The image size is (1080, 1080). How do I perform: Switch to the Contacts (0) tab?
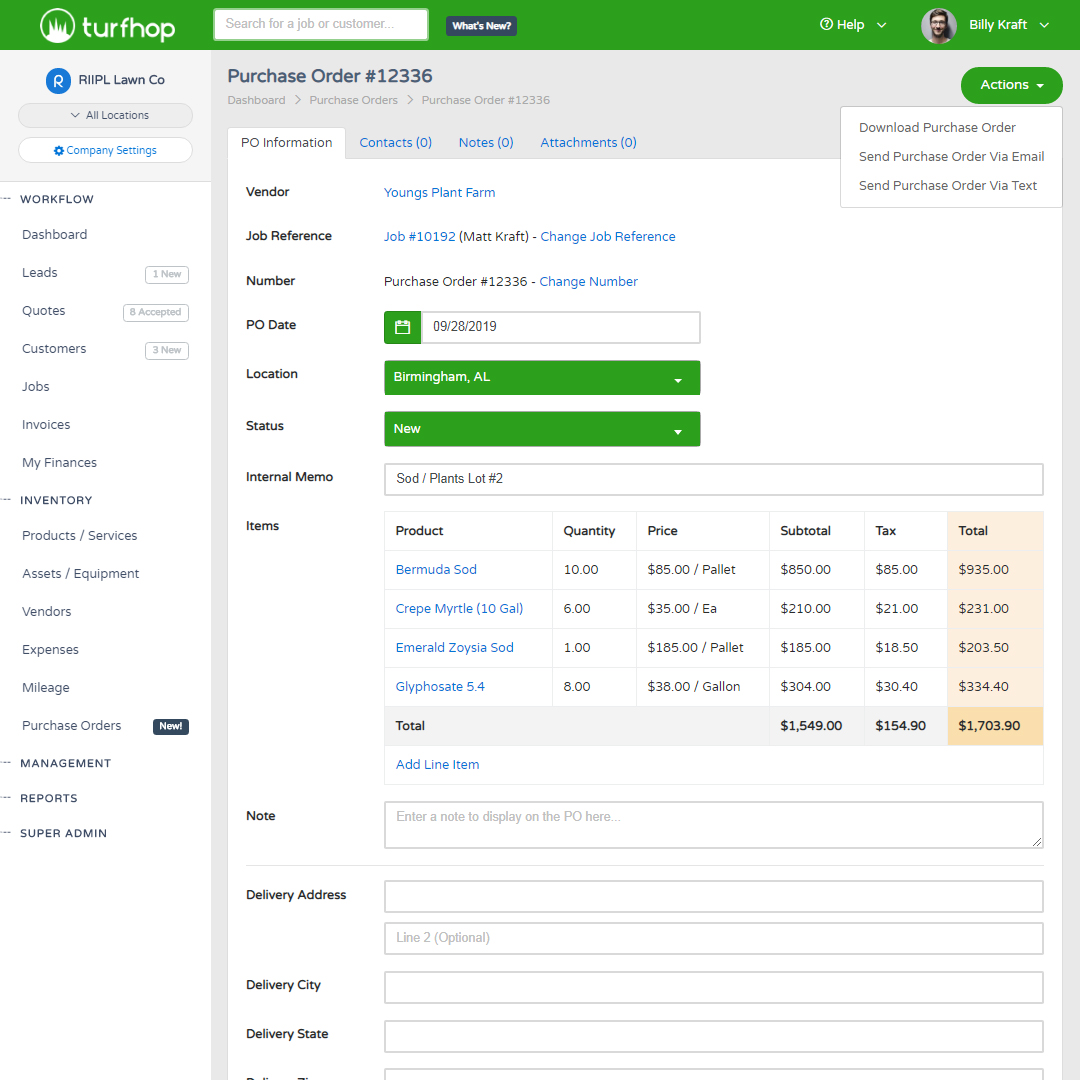point(395,142)
